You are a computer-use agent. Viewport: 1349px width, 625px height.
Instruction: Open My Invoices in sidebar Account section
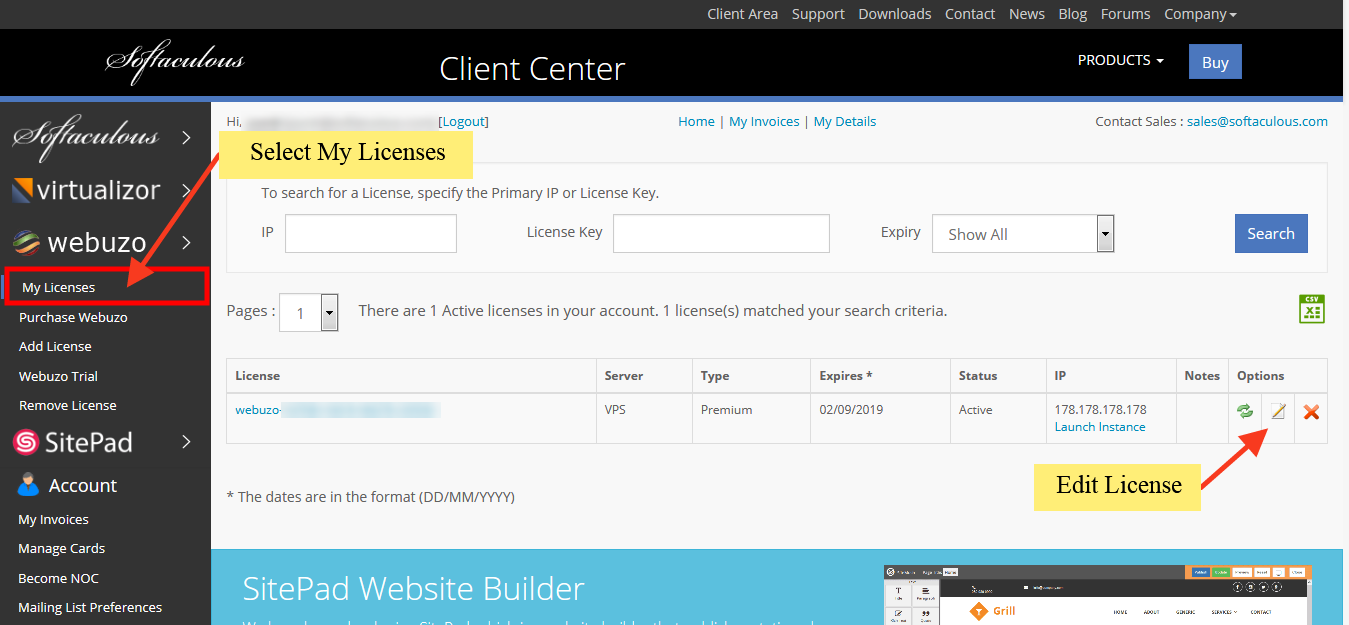click(x=53, y=519)
